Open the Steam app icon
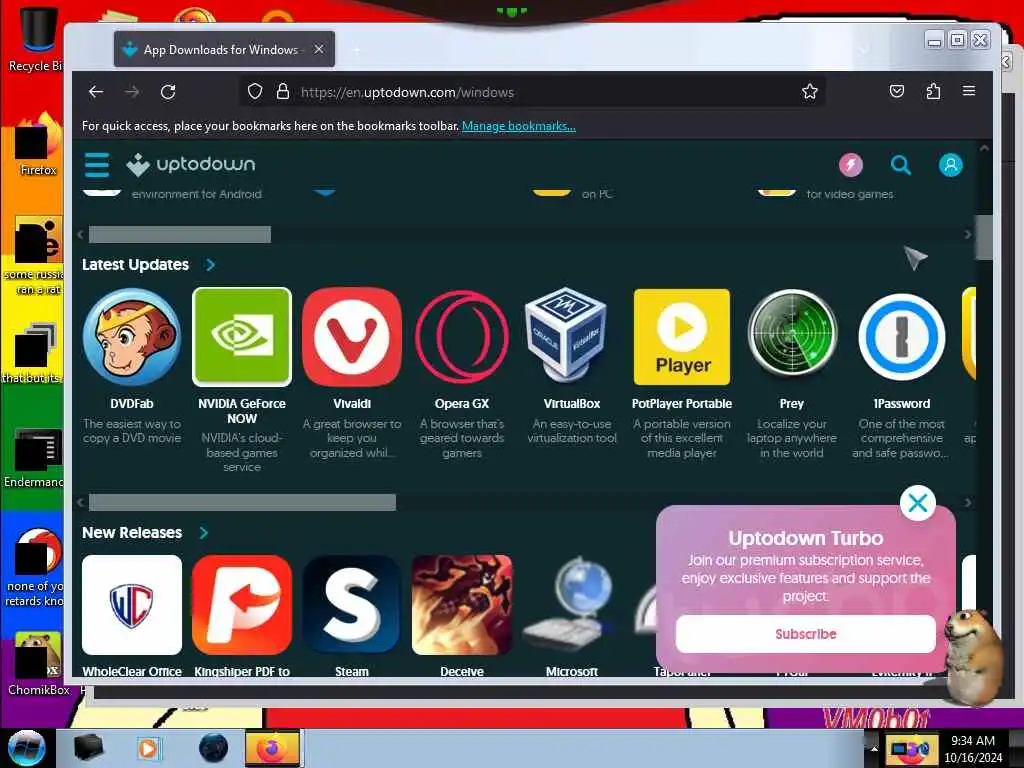 351,605
